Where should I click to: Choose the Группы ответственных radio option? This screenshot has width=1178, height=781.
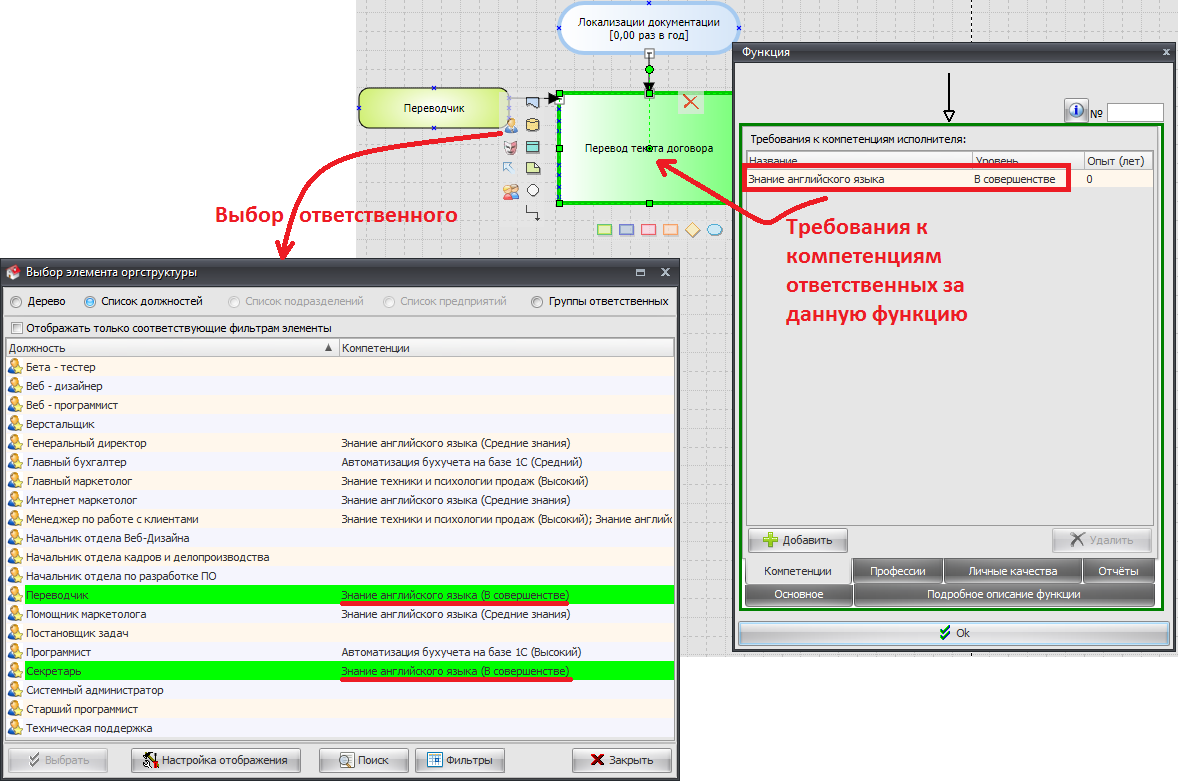point(537,301)
